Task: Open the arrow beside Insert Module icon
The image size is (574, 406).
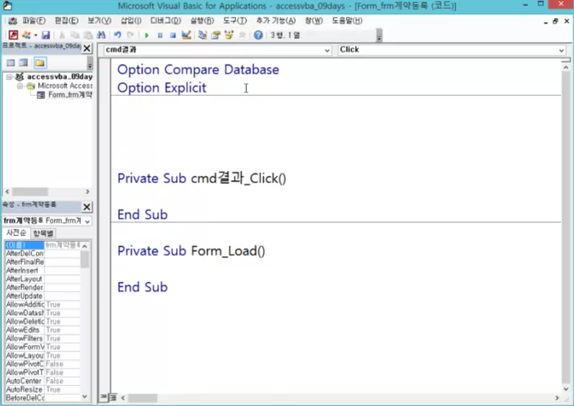Action: tap(36, 35)
